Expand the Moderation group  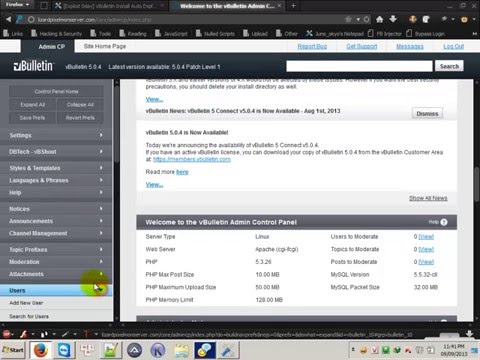pos(56,262)
